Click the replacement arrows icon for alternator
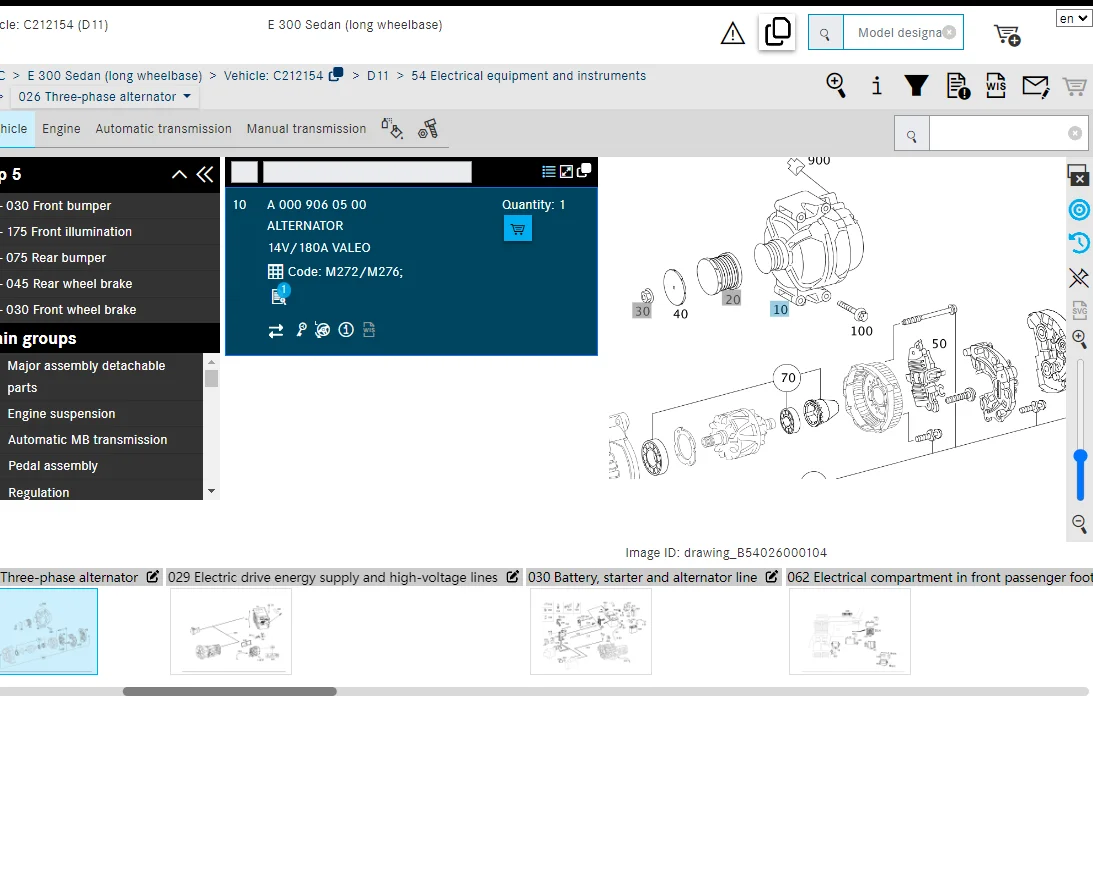This screenshot has width=1093, height=871. tap(276, 330)
